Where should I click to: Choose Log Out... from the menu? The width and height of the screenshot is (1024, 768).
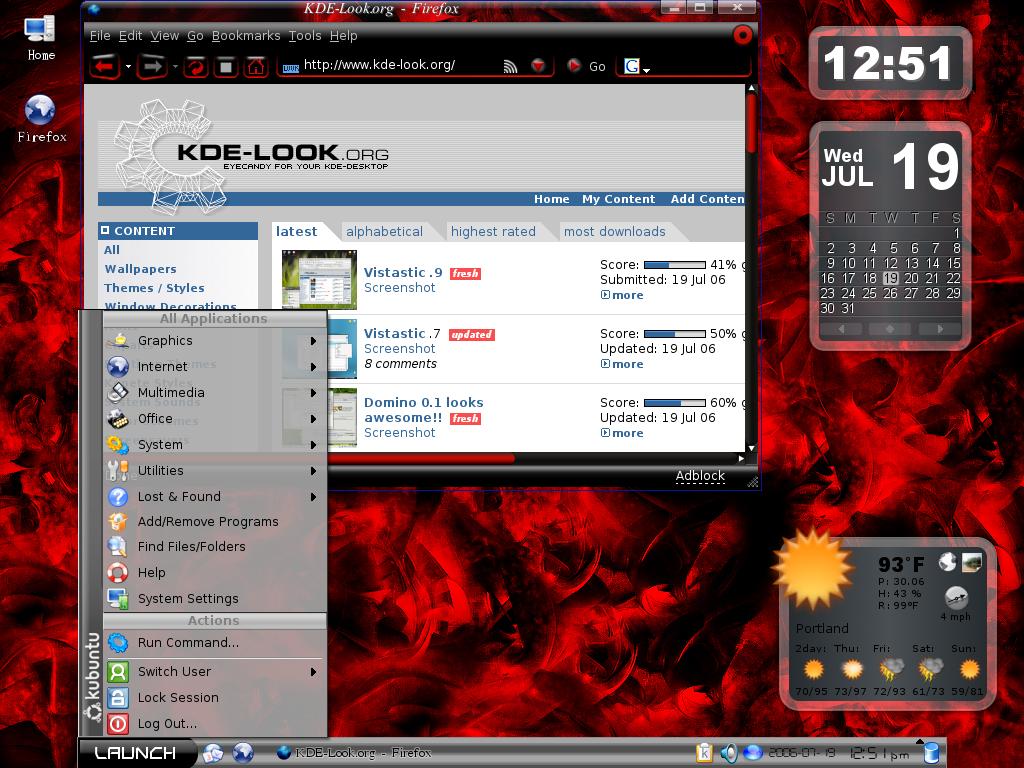pyautogui.click(x=214, y=724)
